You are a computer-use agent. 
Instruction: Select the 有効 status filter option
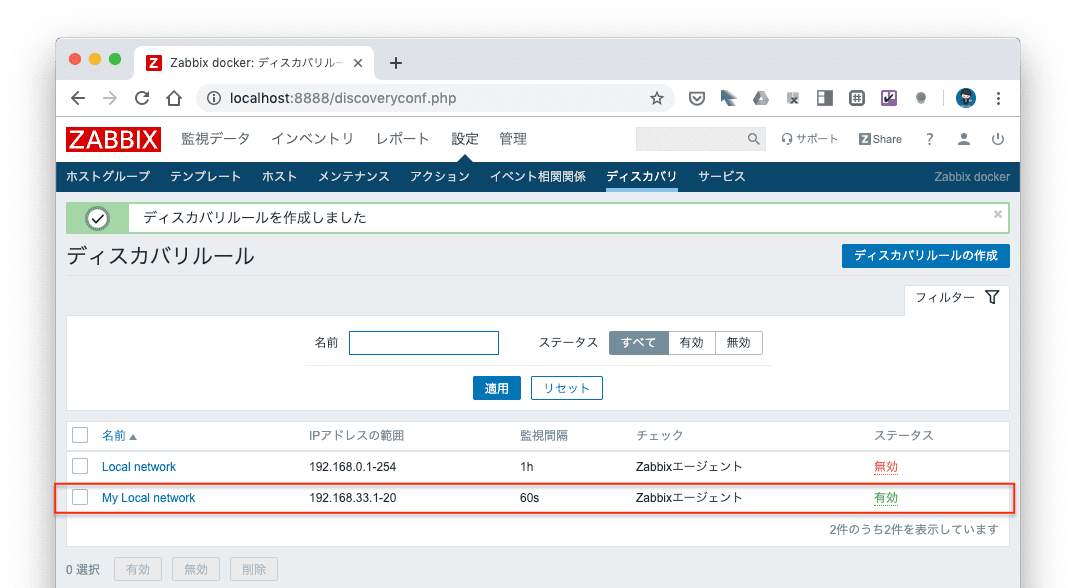click(692, 343)
